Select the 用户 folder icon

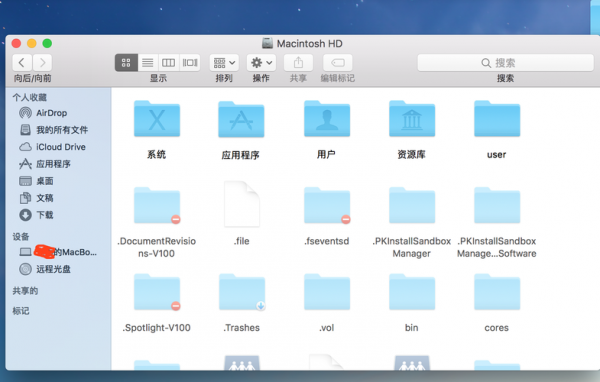tap(327, 119)
